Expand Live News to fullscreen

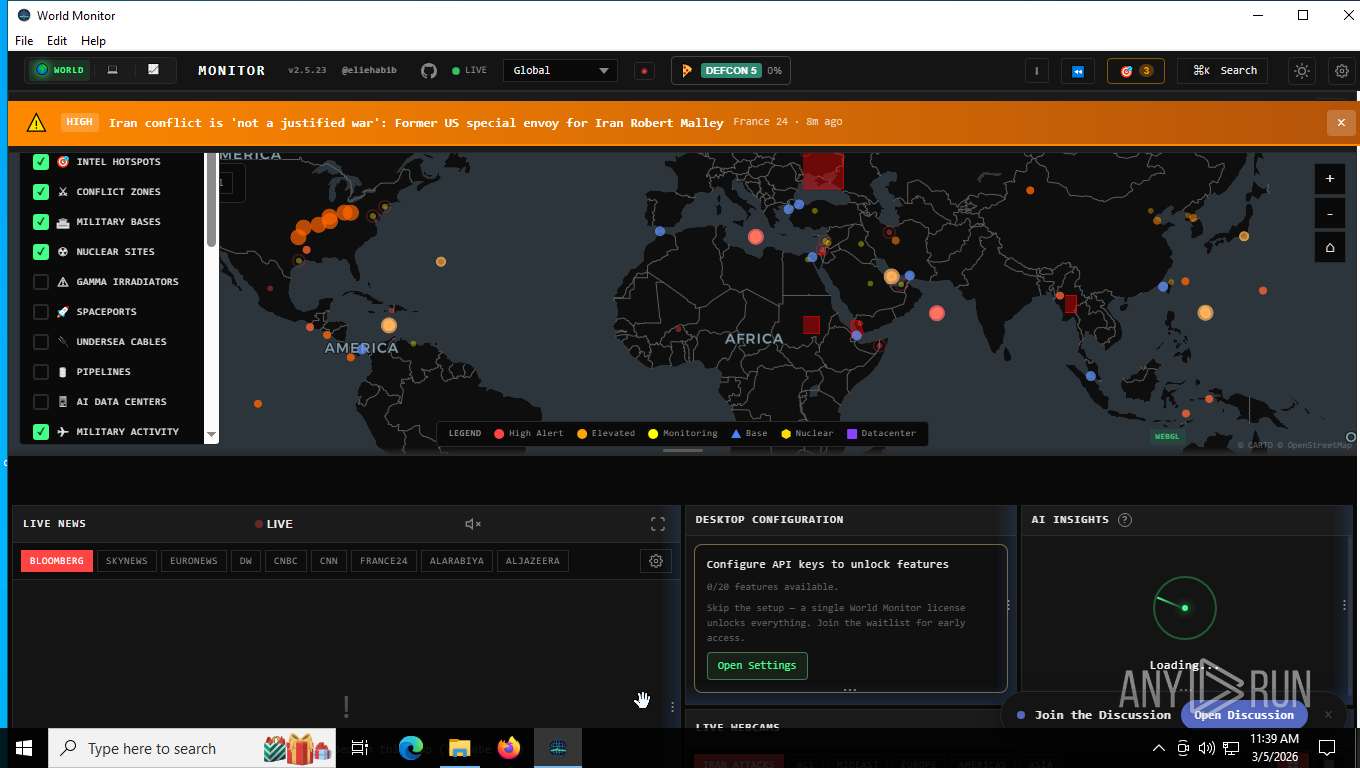point(658,524)
